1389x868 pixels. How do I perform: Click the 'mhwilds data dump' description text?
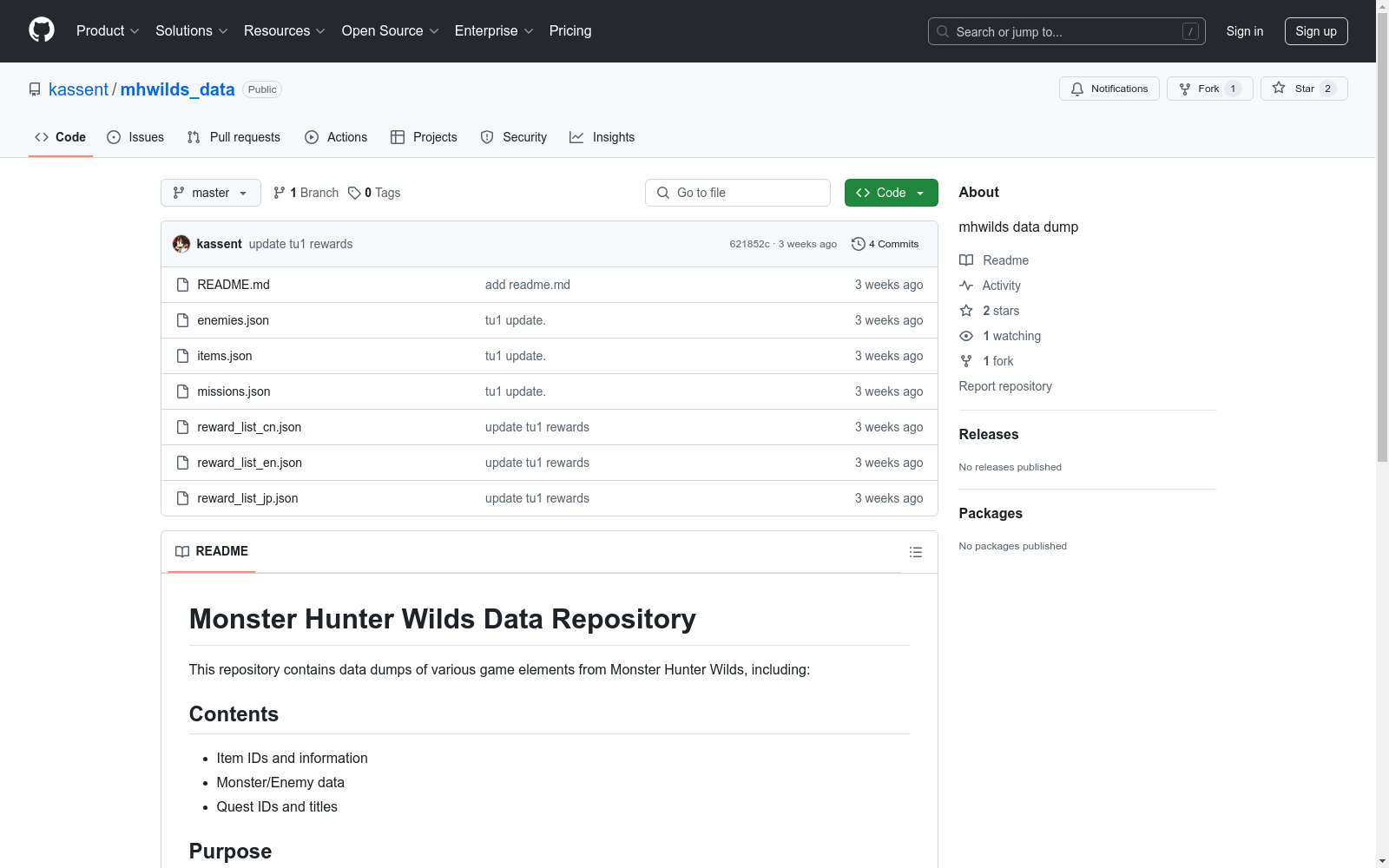1018,227
